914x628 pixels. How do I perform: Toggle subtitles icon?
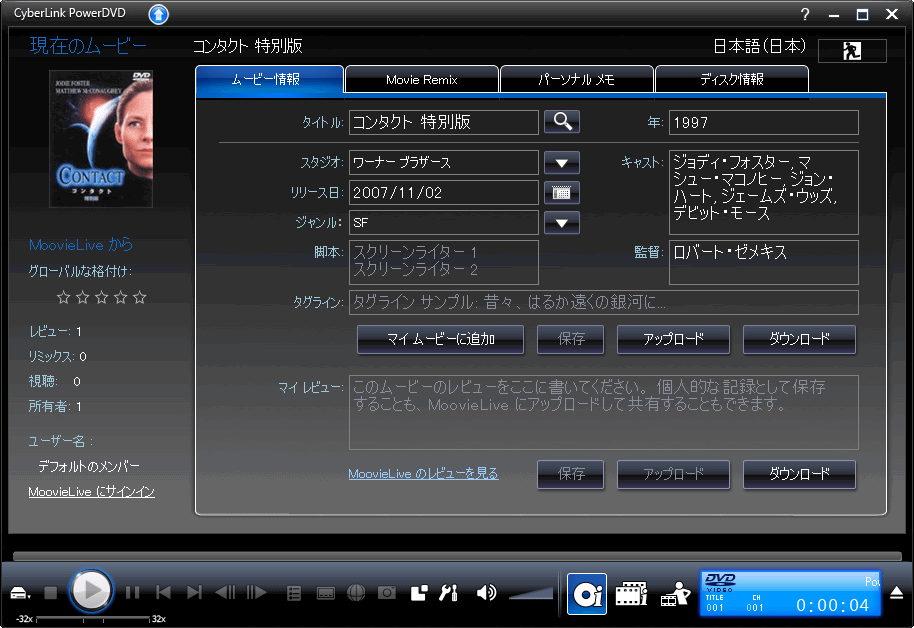pyautogui.click(x=325, y=594)
